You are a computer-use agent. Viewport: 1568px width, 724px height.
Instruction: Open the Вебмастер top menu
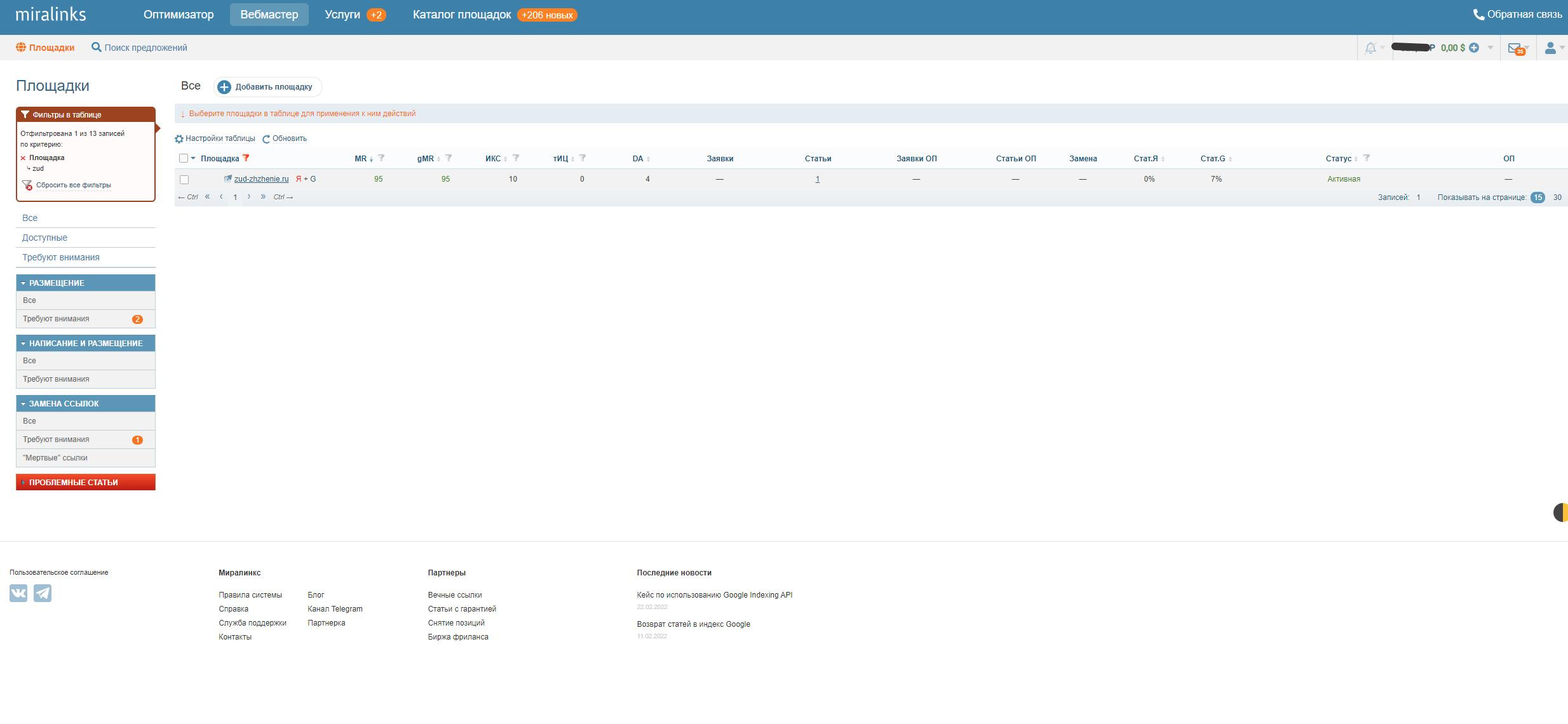269,15
